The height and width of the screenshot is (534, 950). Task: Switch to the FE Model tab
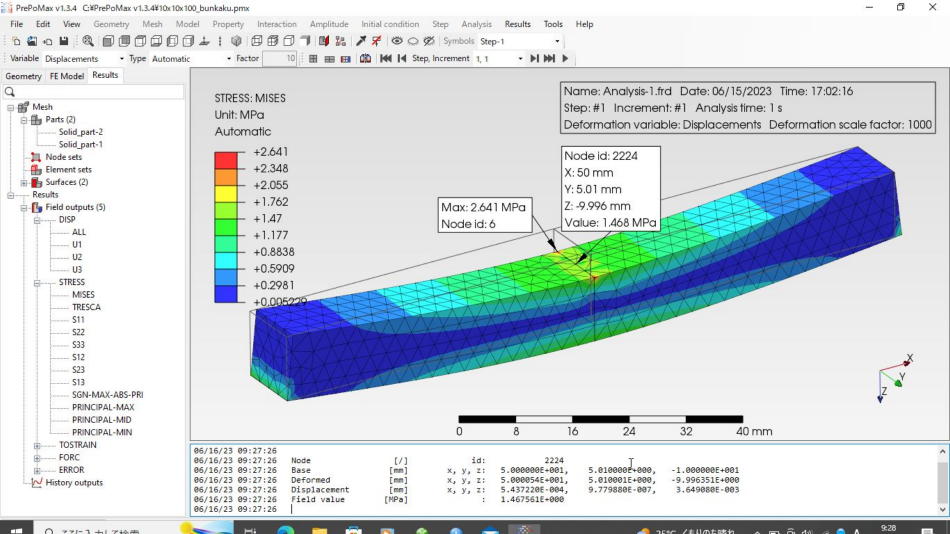tap(67, 76)
